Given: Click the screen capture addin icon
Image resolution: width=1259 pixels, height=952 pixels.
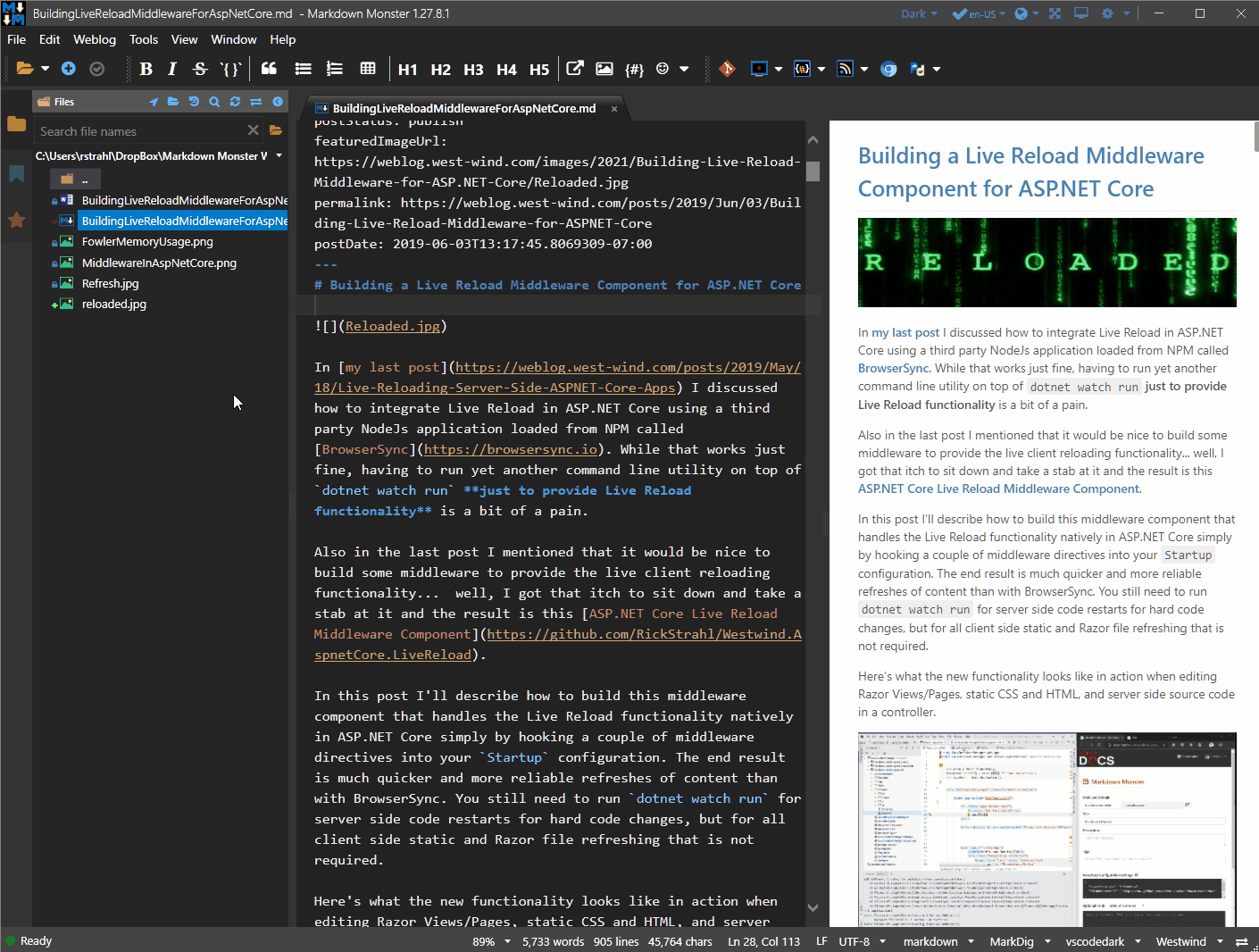Looking at the screenshot, I should click(x=759, y=69).
